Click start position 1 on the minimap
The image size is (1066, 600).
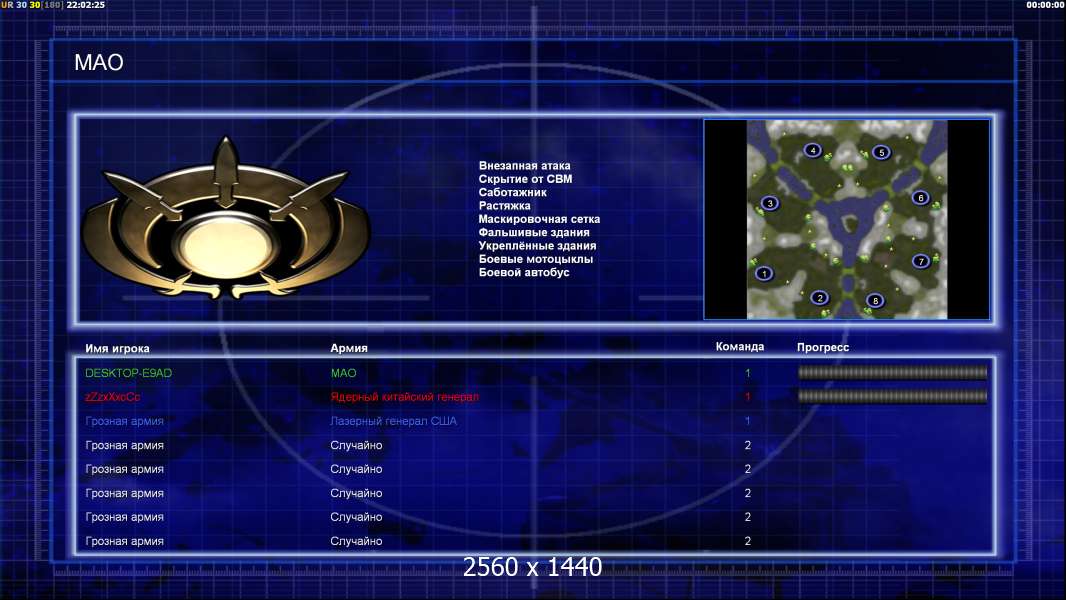tap(763, 273)
